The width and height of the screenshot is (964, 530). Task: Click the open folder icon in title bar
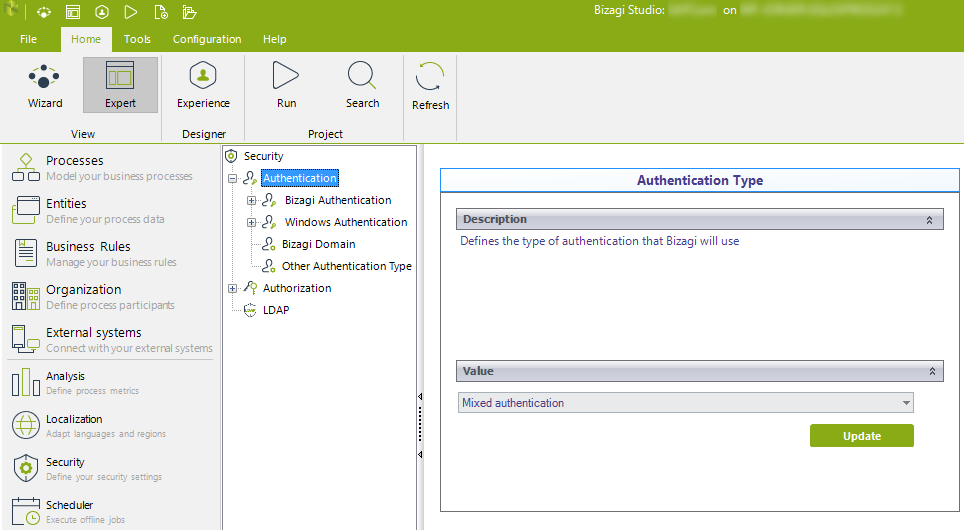pos(189,12)
